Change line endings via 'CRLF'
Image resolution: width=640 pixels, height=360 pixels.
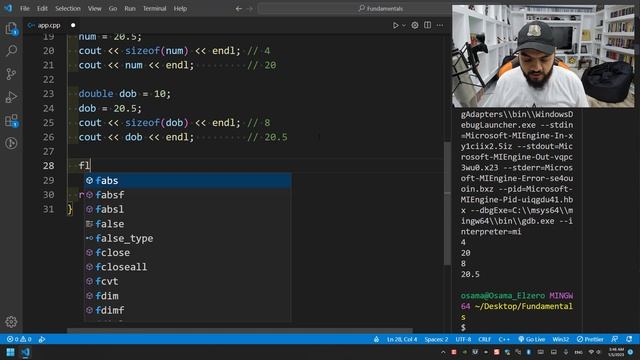coord(484,340)
